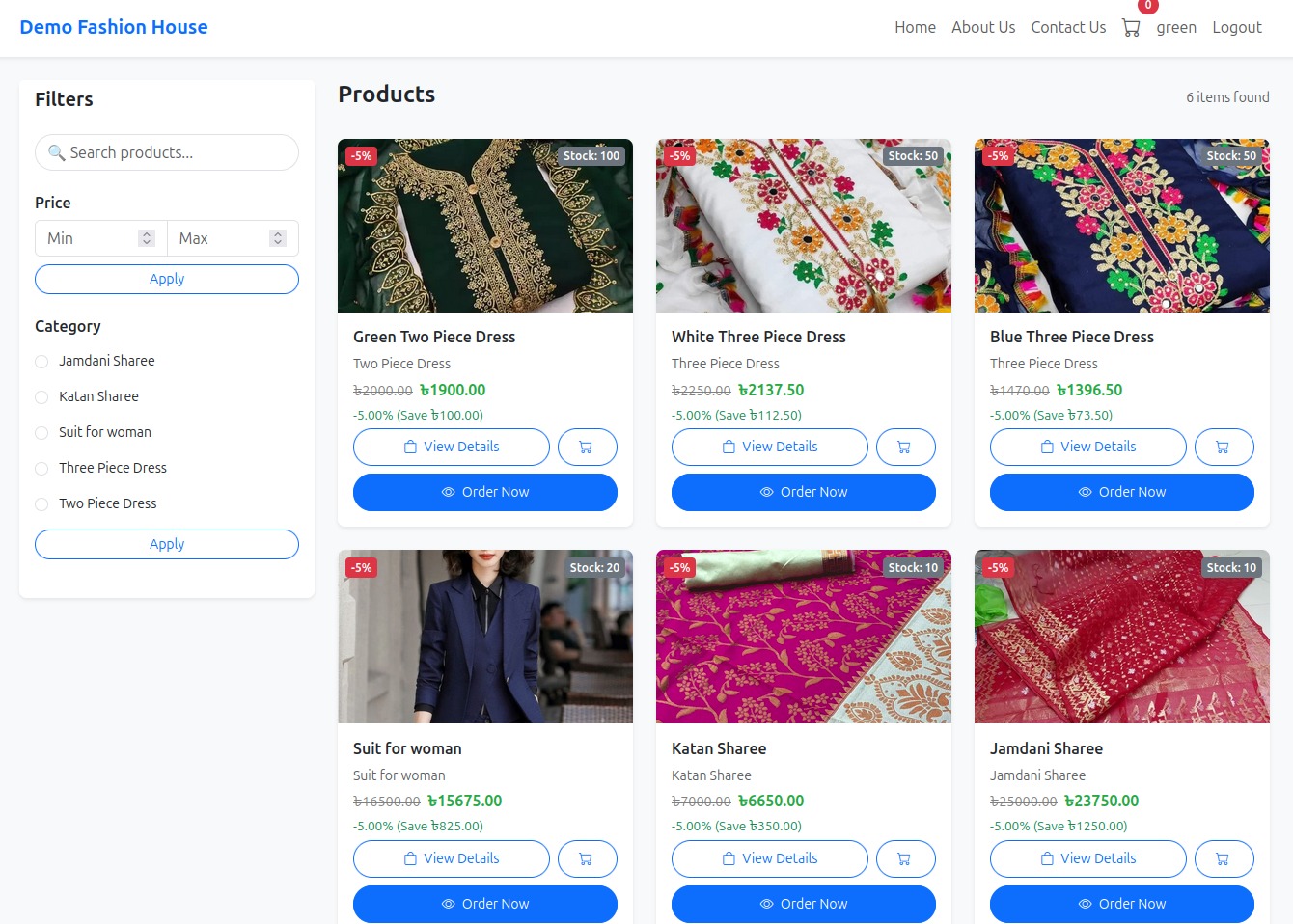
Task: Click View Details for Katan Sharee
Action: (769, 858)
